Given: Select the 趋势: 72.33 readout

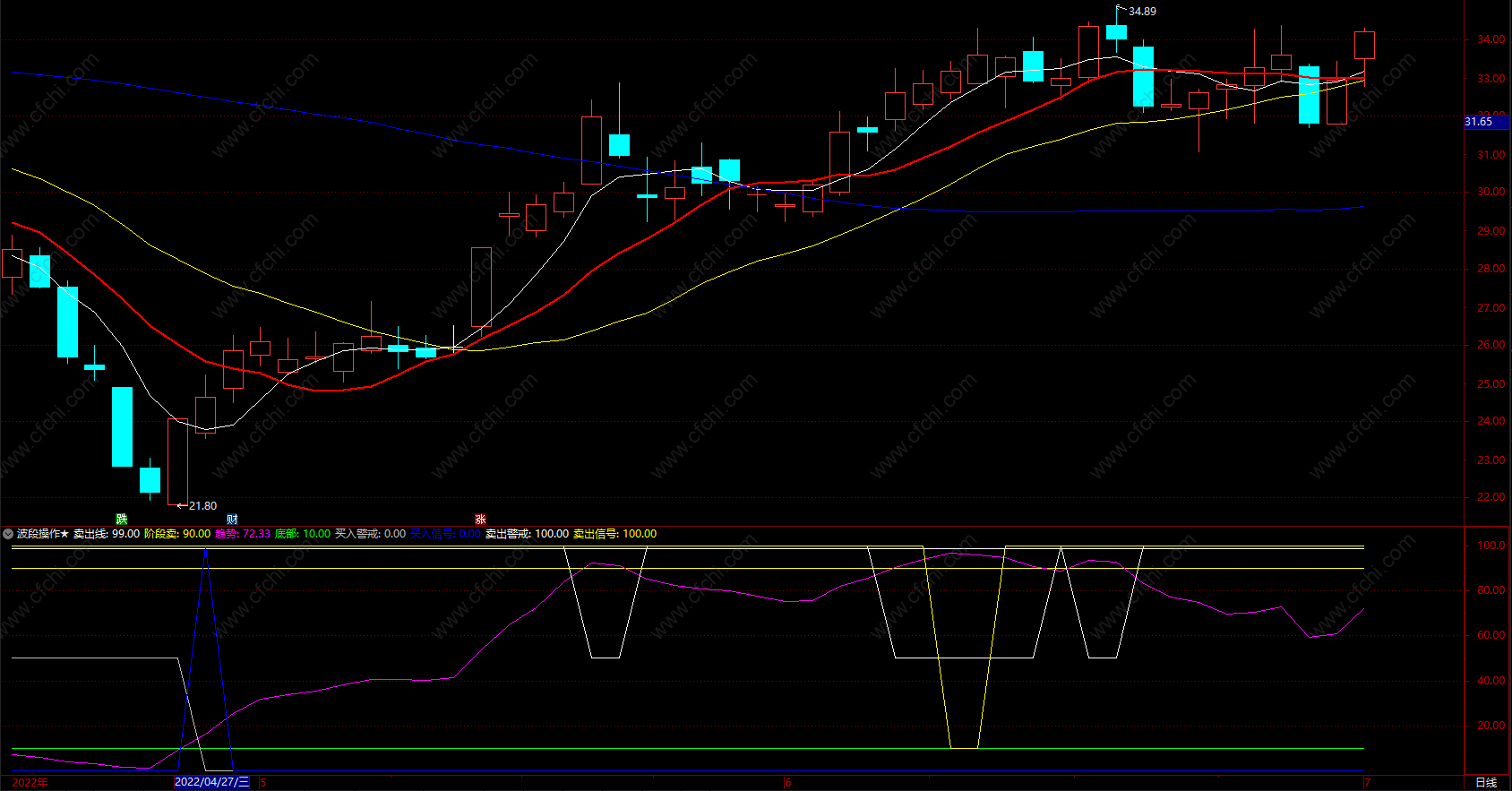Looking at the screenshot, I should tap(243, 534).
